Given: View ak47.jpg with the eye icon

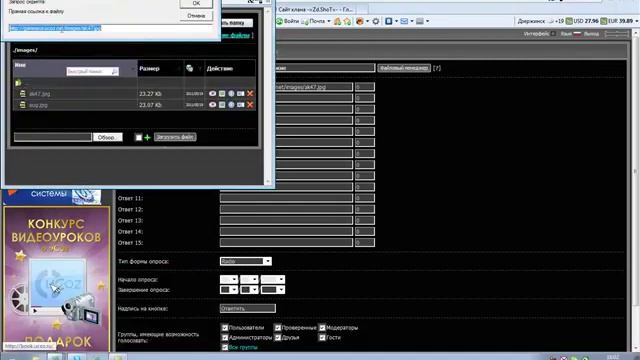Looking at the screenshot, I should (212, 93).
